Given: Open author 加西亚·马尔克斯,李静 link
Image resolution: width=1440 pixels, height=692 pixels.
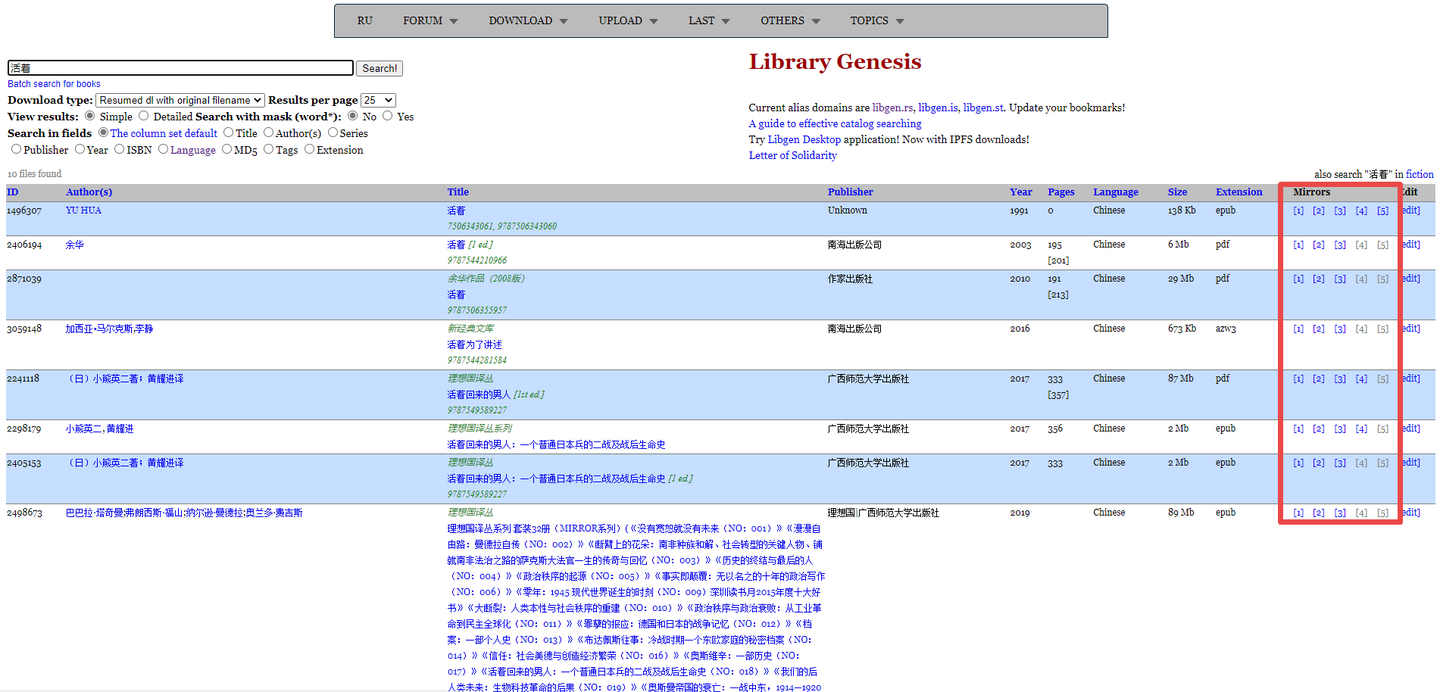Looking at the screenshot, I should [110, 329].
